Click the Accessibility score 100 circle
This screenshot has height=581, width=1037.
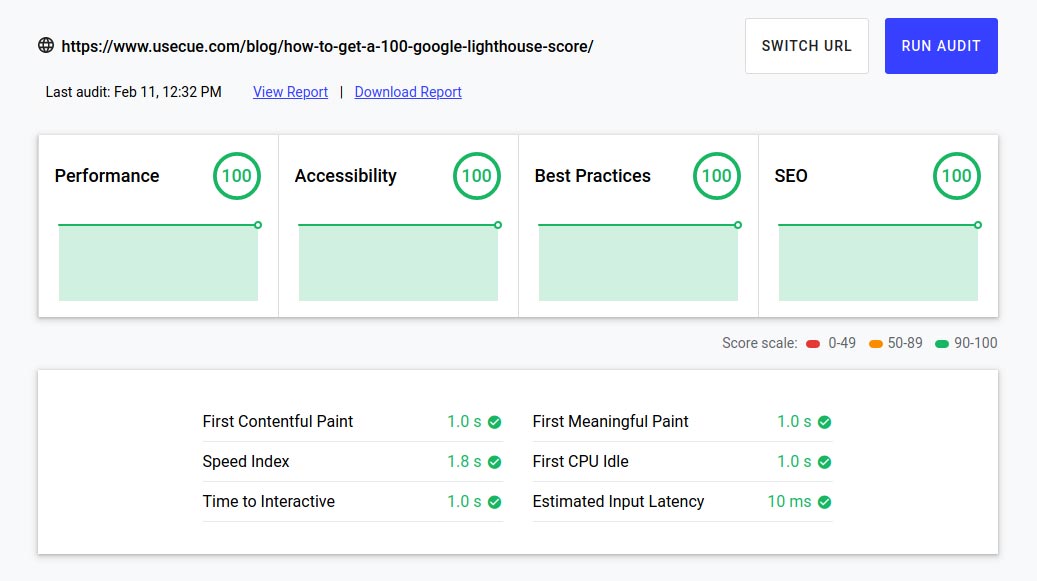(x=477, y=176)
